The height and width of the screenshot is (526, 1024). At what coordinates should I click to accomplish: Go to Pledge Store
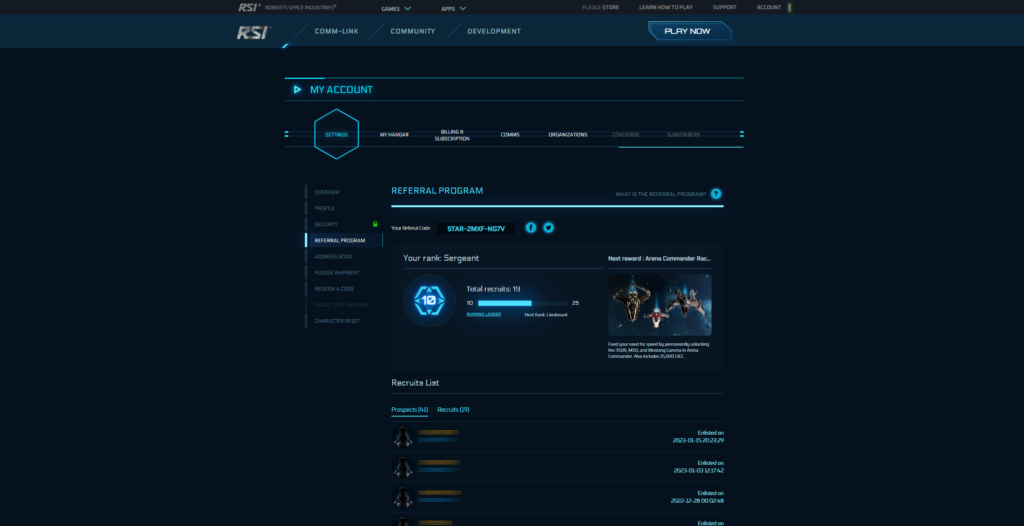pyautogui.click(x=600, y=8)
